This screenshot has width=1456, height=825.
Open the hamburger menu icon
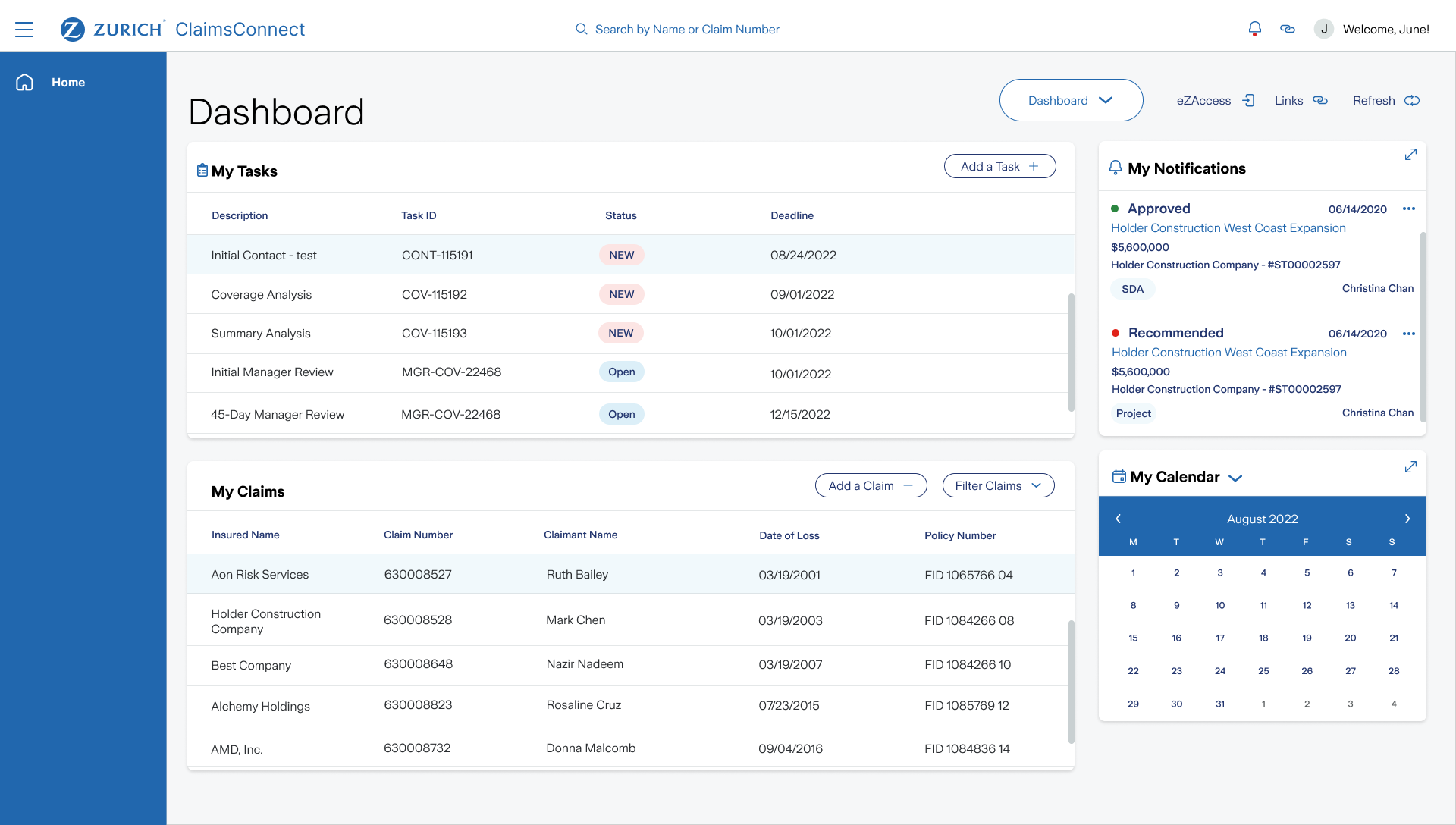coord(24,30)
